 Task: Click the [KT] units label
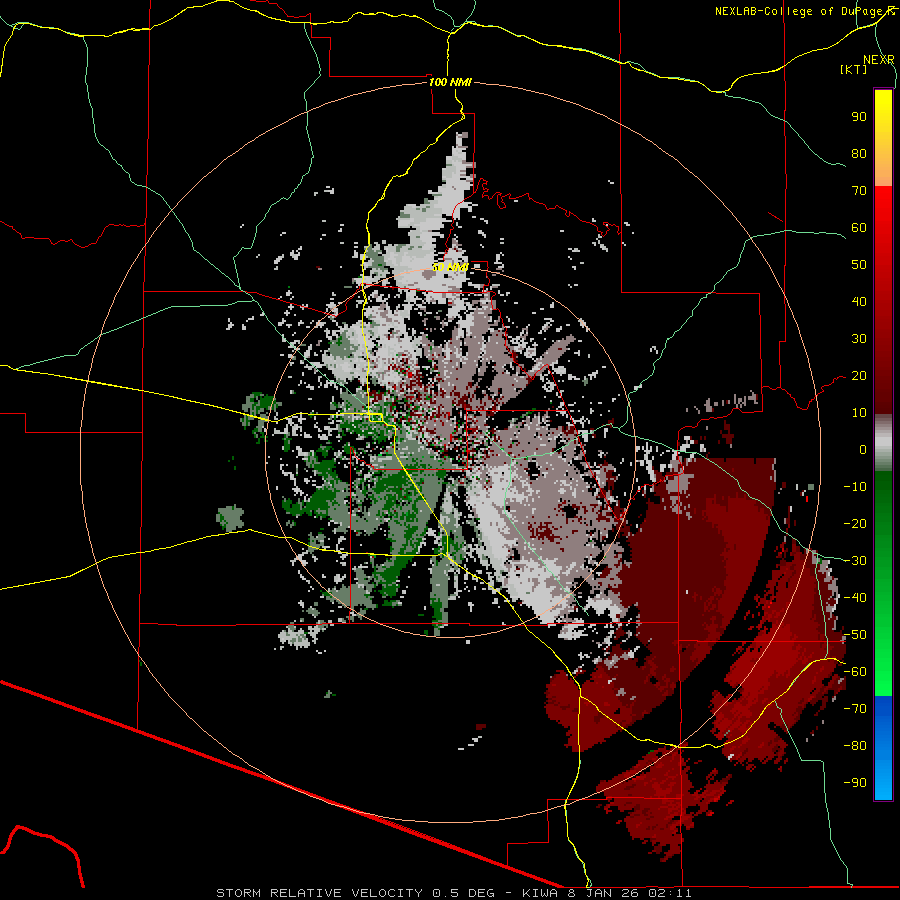pos(854,69)
